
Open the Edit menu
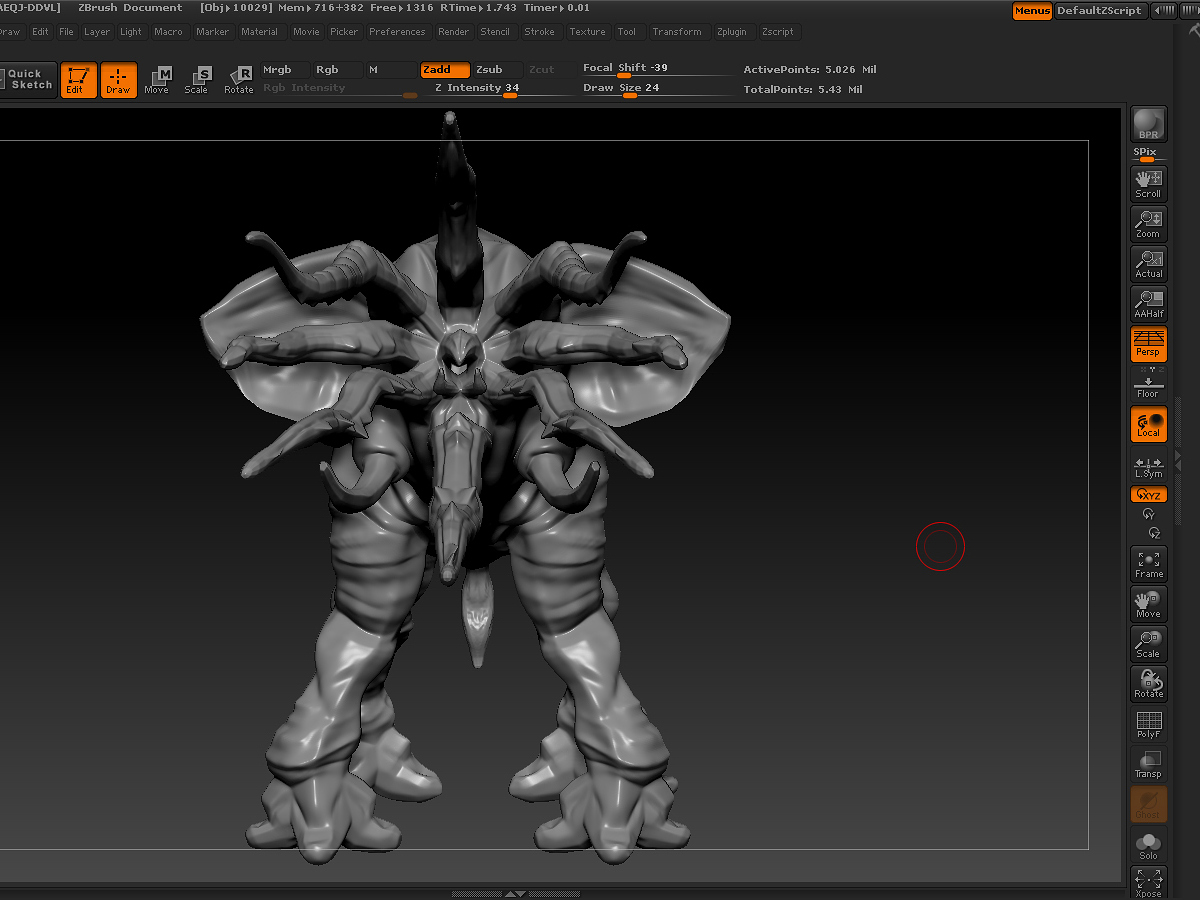[40, 32]
